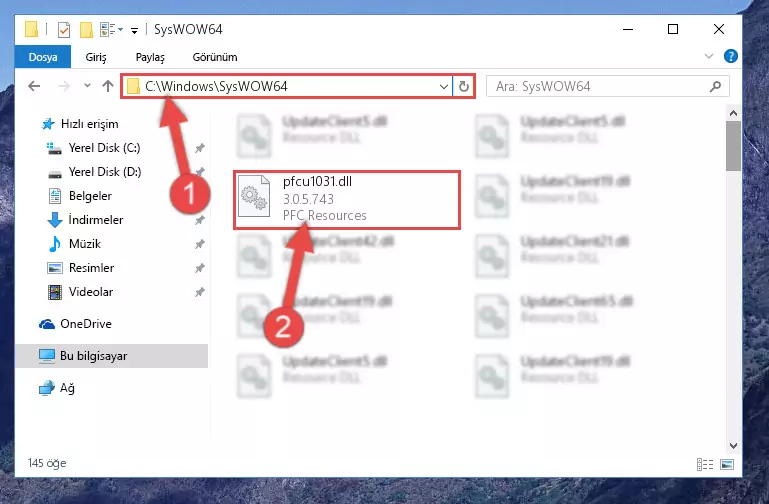Switch to details view layout icon

click(705, 464)
